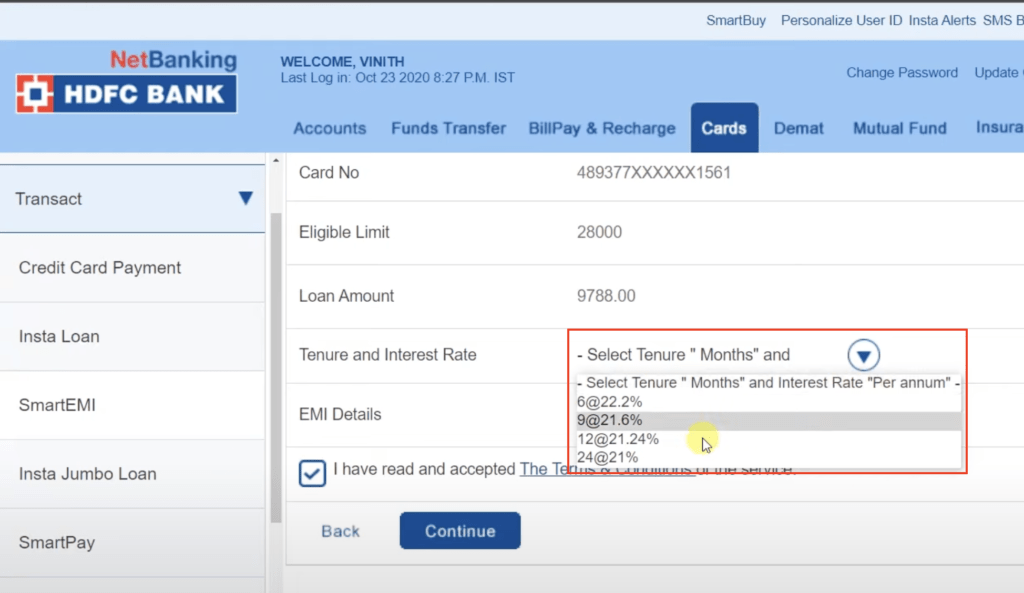Switch to the Demat tab
The width and height of the screenshot is (1024, 593).
click(799, 128)
